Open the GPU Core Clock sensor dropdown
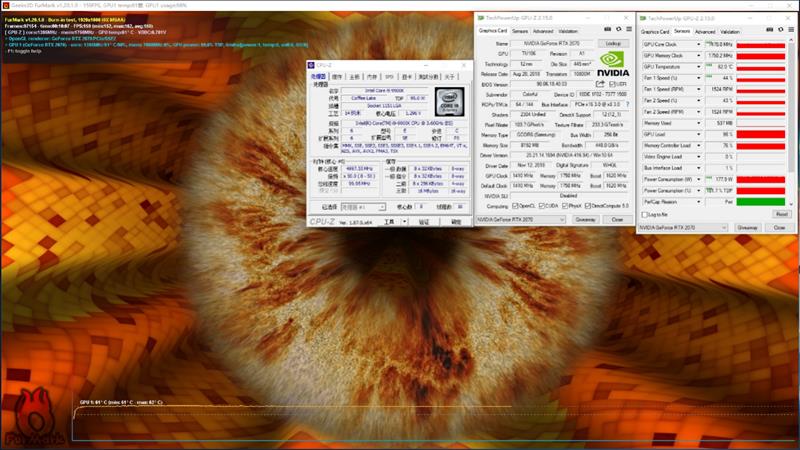Viewport: 800px width, 450px height. click(x=698, y=44)
